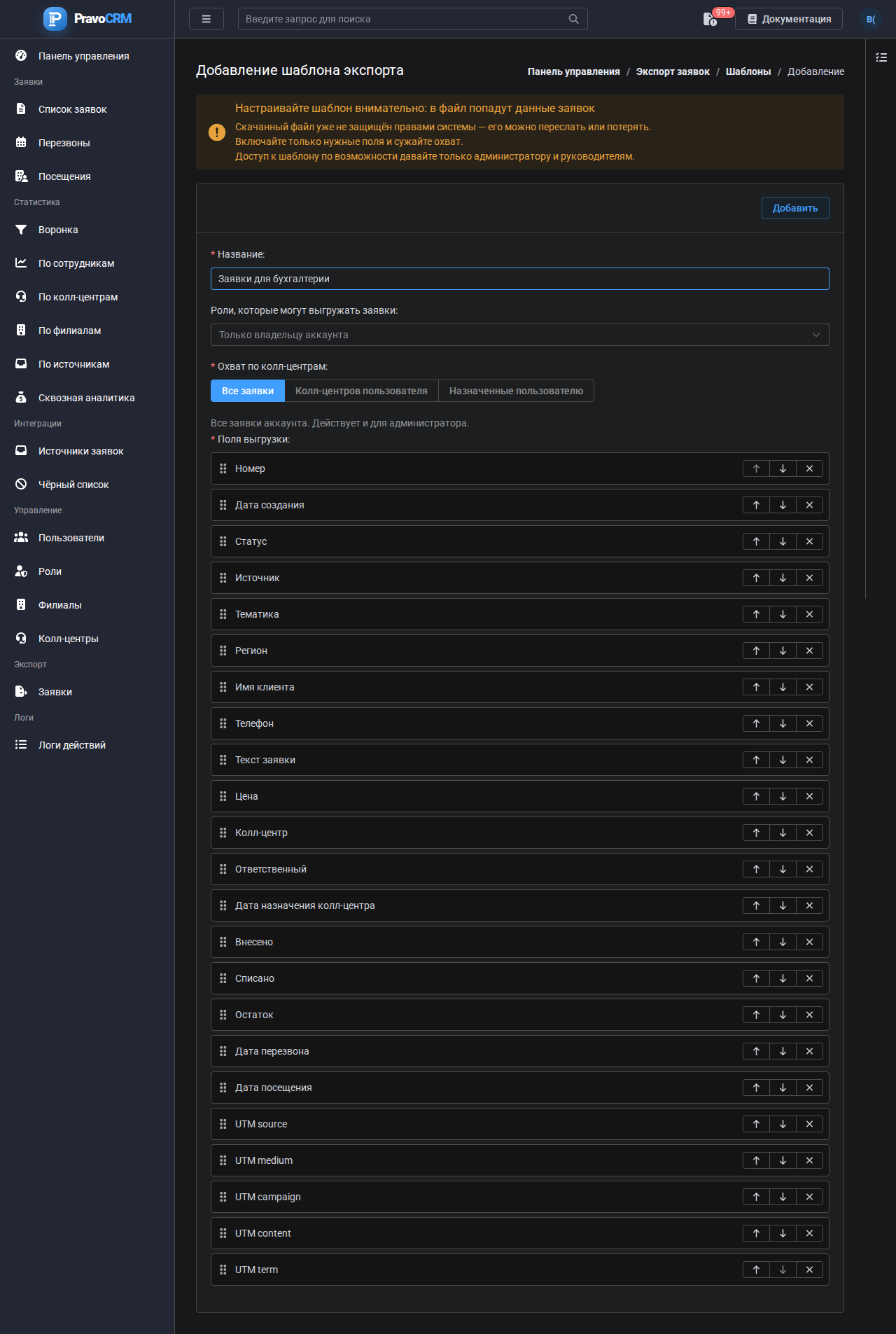This screenshot has height=1334, width=896.
Task: Move the UTM campaign field down
Action: 783,1197
